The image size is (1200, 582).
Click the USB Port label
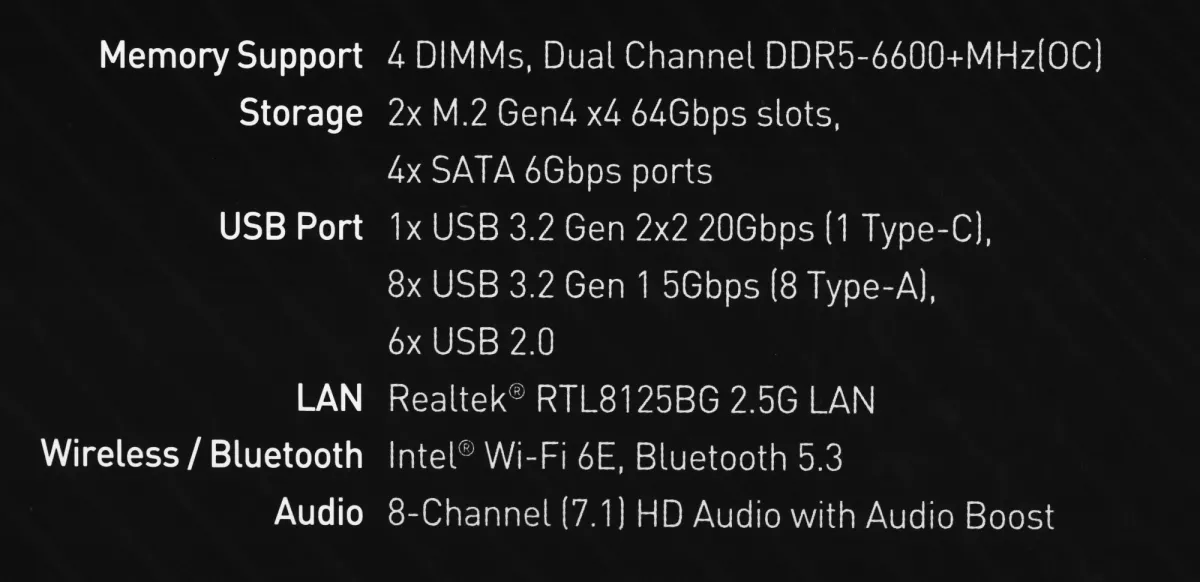point(290,228)
